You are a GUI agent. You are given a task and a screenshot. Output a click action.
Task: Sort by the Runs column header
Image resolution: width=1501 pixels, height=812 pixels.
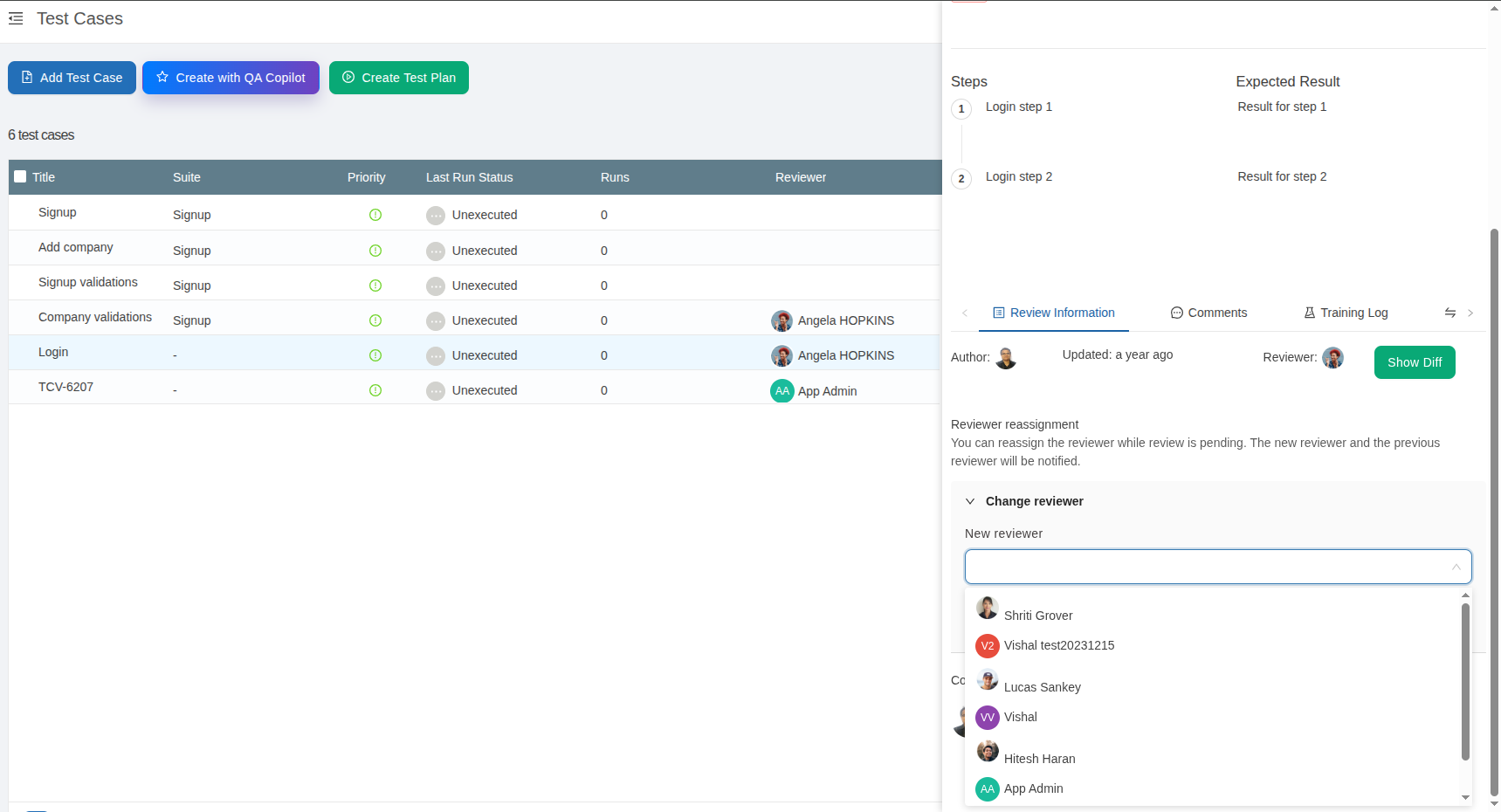(x=615, y=177)
